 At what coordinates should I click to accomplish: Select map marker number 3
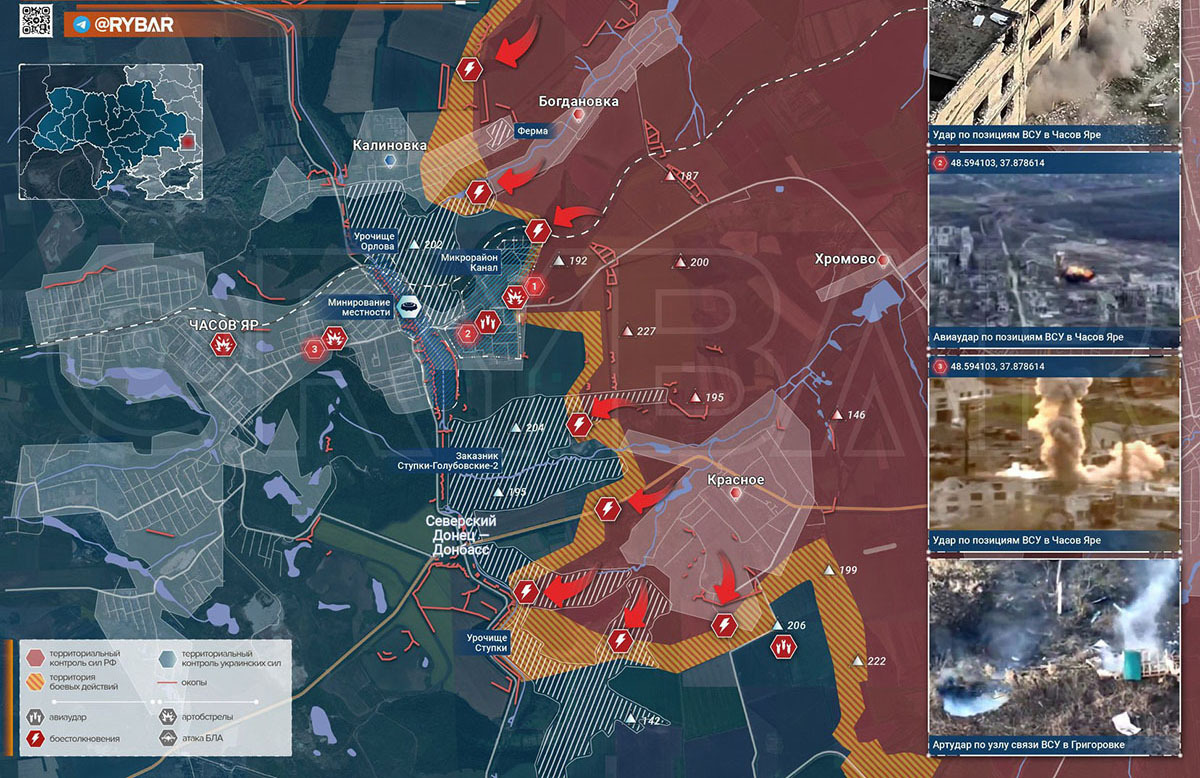tap(314, 348)
